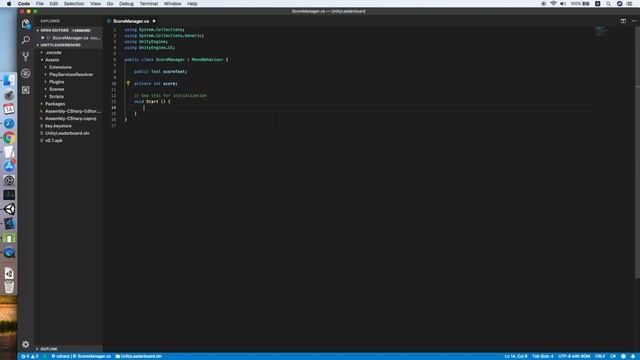Viewport: 640px width, 360px height.
Task: Open the File menu
Action: click(x=40, y=4)
